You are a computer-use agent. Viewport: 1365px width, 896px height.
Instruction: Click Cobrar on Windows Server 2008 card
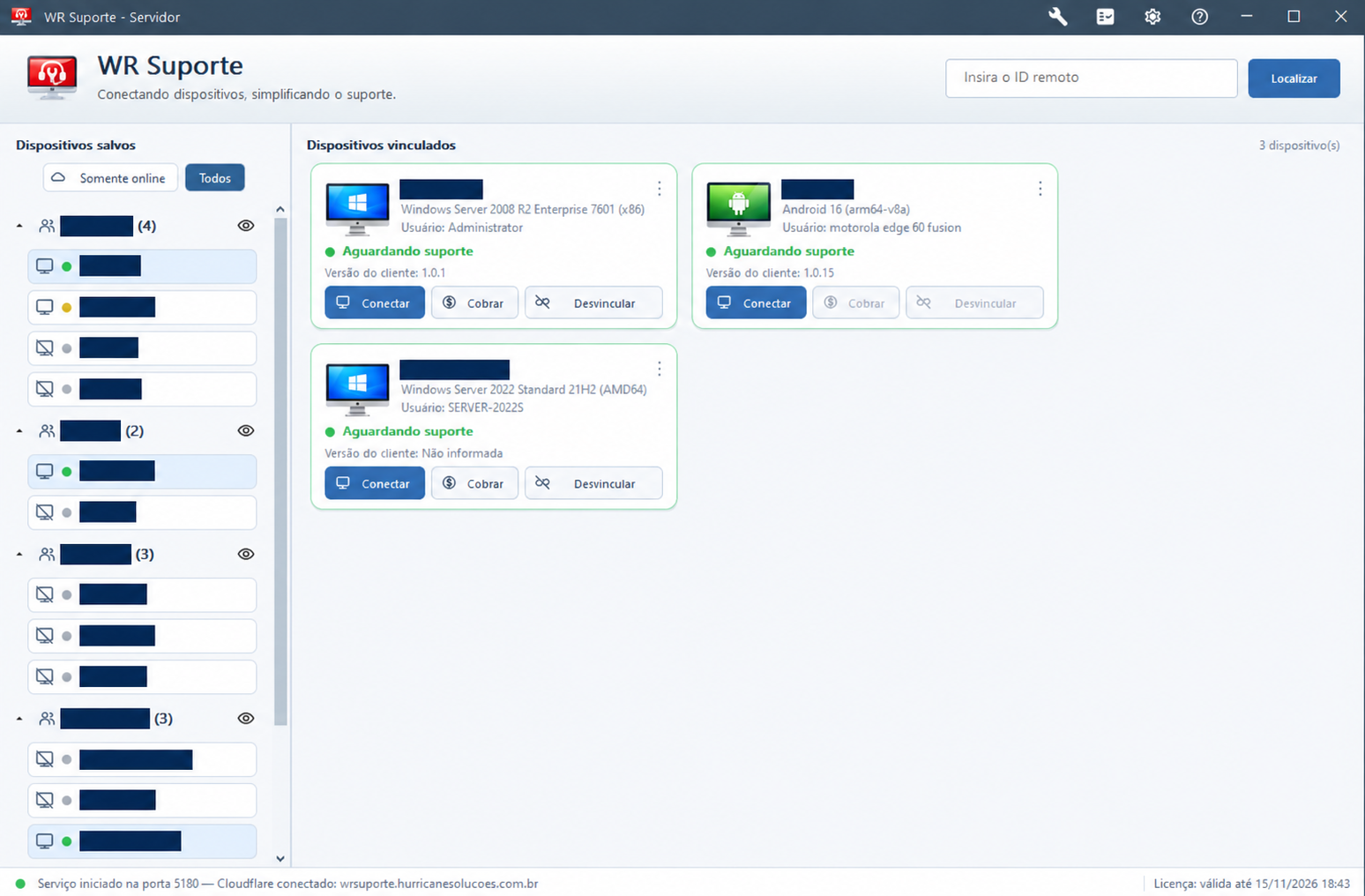point(474,302)
